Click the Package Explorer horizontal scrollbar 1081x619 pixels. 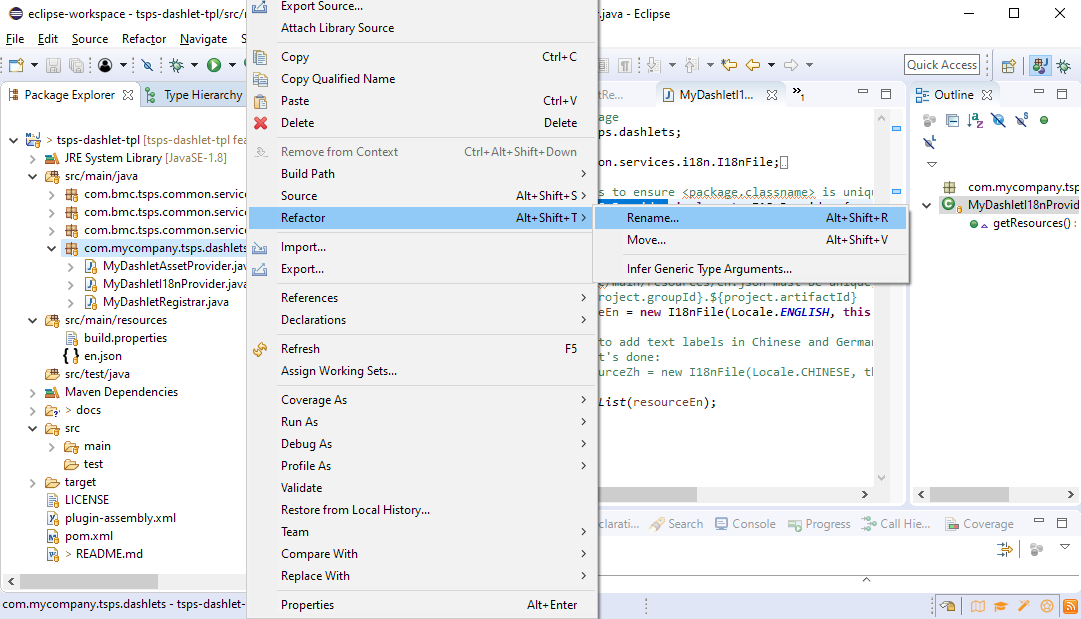89,581
